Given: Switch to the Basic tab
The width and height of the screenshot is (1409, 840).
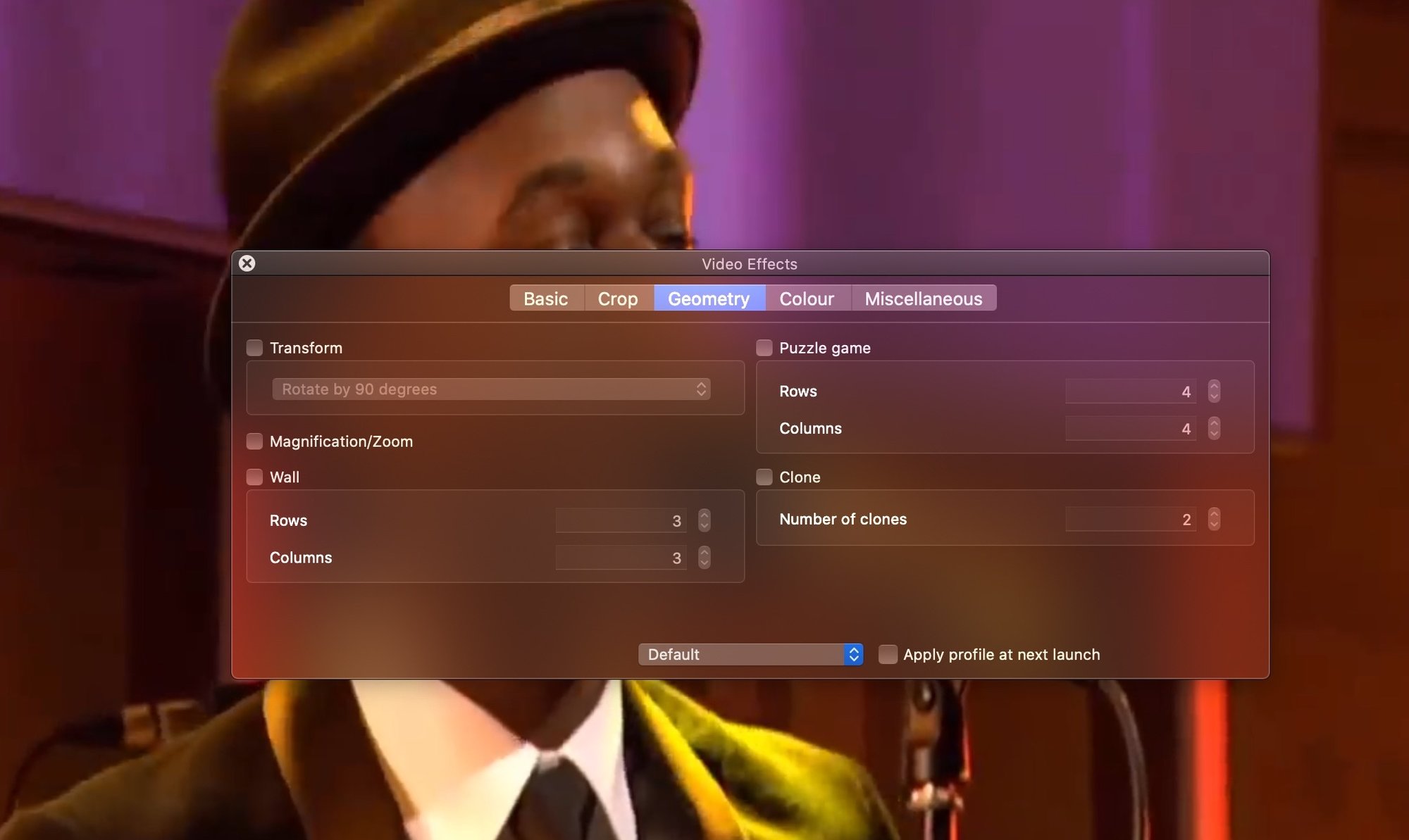Looking at the screenshot, I should click(545, 299).
